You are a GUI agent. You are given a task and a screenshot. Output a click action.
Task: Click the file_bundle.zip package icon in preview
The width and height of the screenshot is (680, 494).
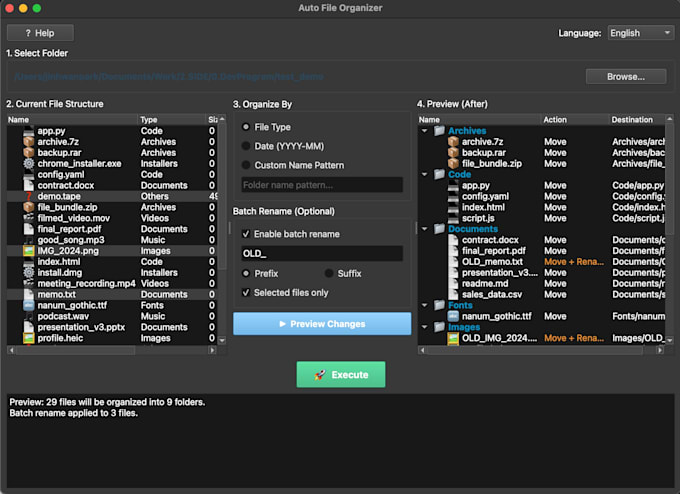pyautogui.click(x=453, y=164)
